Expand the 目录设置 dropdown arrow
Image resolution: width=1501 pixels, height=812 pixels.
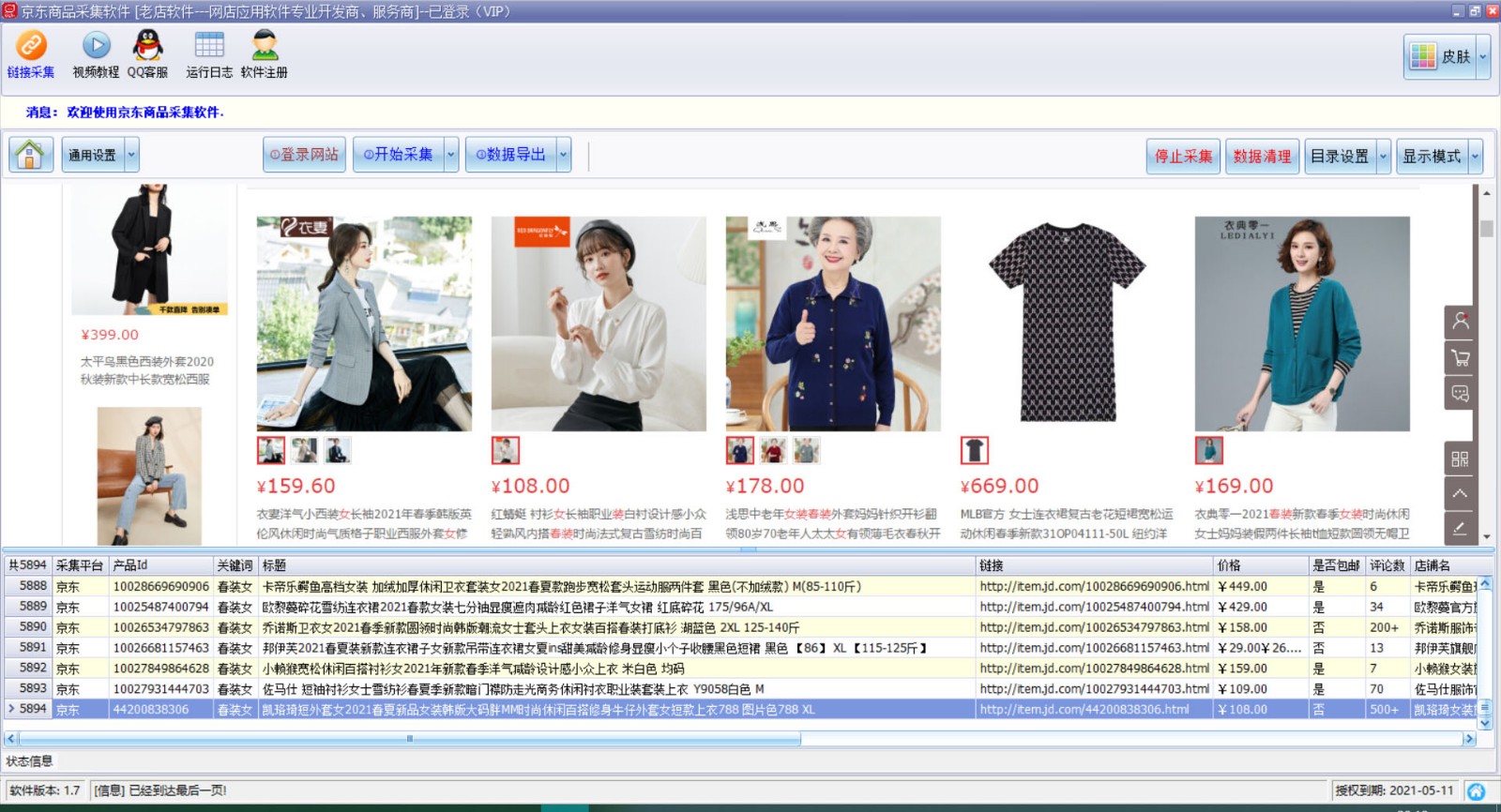pos(1383,157)
